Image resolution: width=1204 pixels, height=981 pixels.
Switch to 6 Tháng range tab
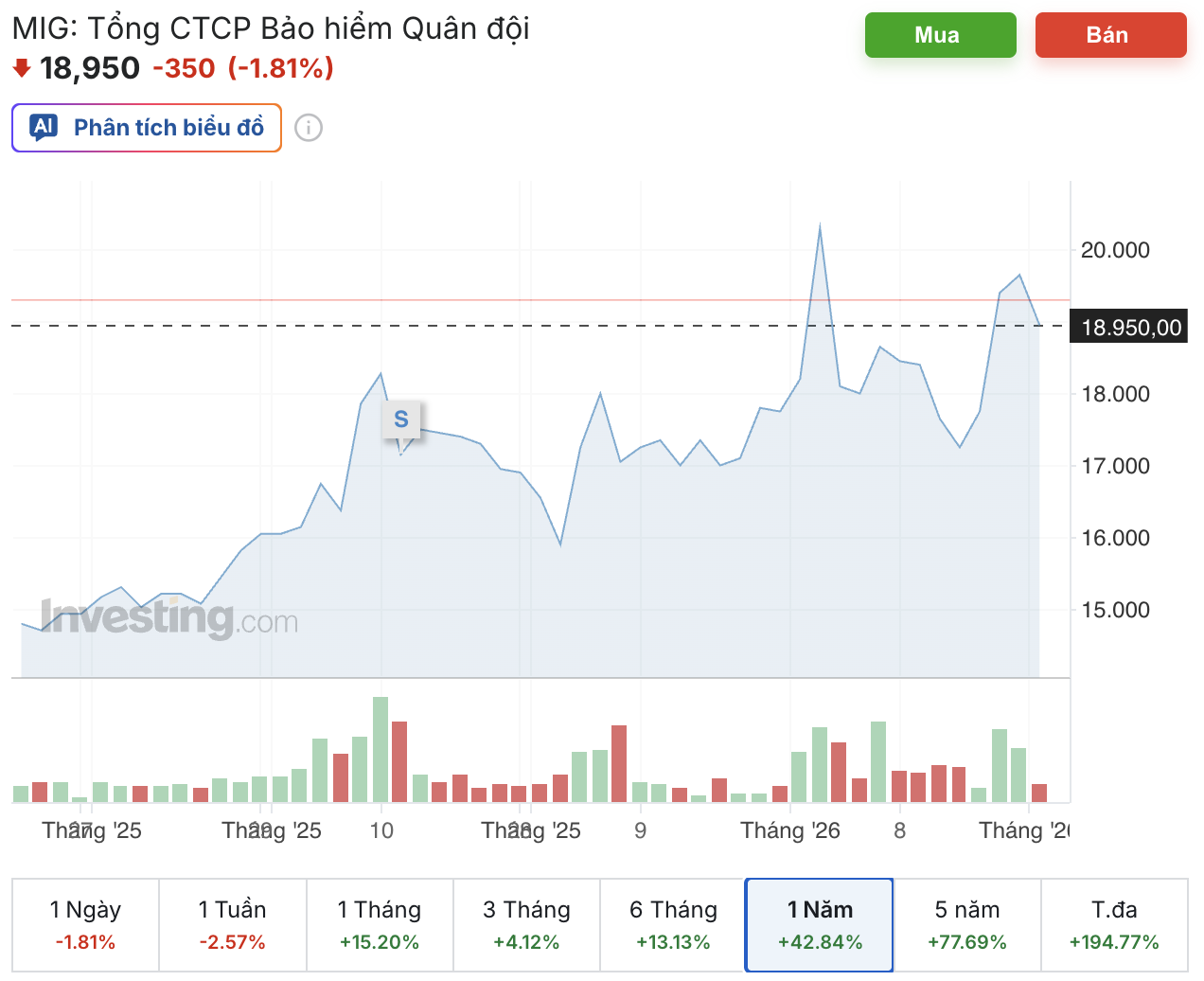click(x=673, y=924)
